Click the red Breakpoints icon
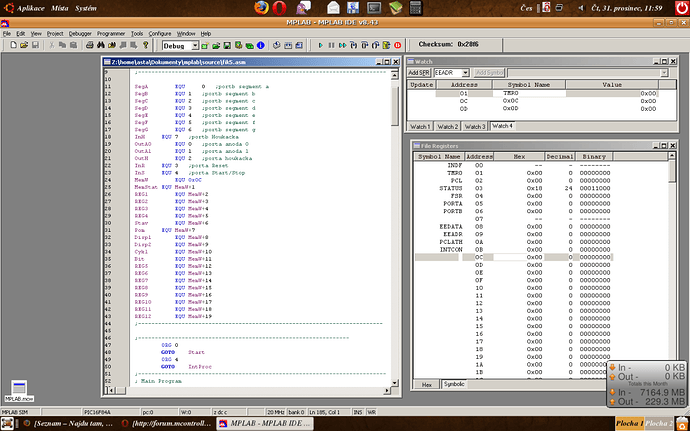The image size is (690, 431). tap(397, 45)
